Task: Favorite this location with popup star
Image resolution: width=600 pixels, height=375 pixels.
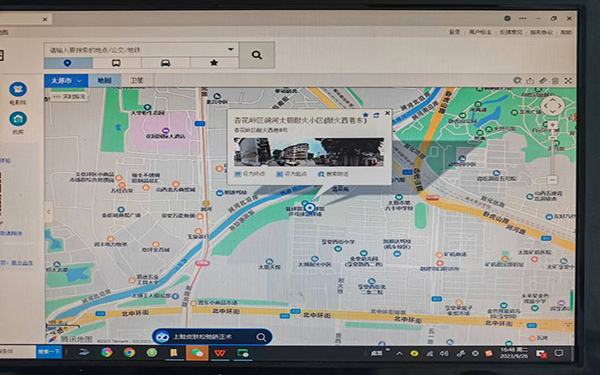Action: [x=365, y=114]
